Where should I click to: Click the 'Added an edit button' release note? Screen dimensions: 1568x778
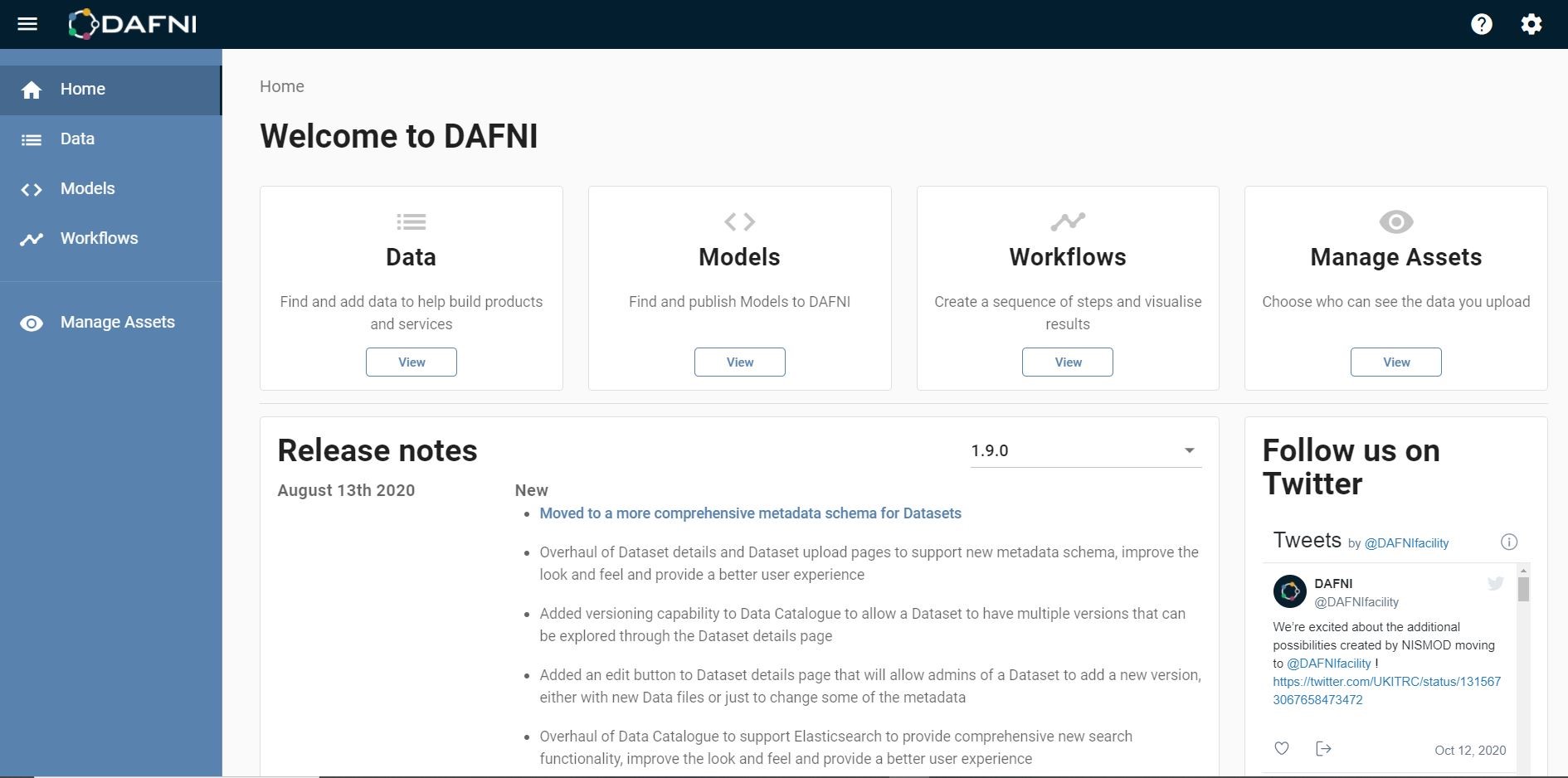tap(870, 686)
